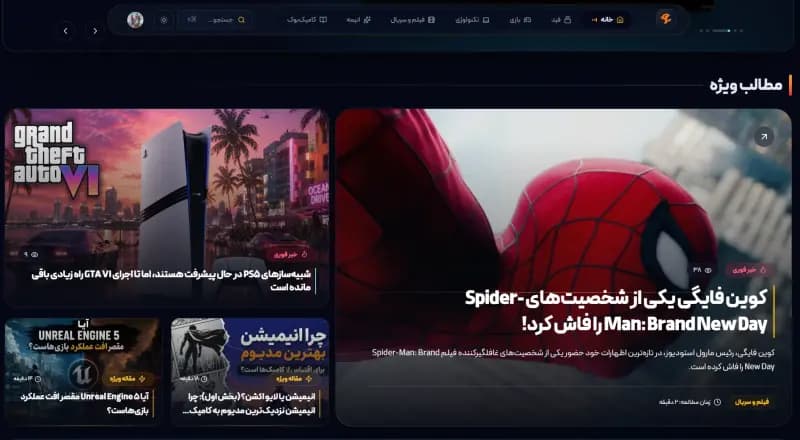The height and width of the screenshot is (440, 800).
Task: Click the home icon in خانه tab
Action: [620, 20]
